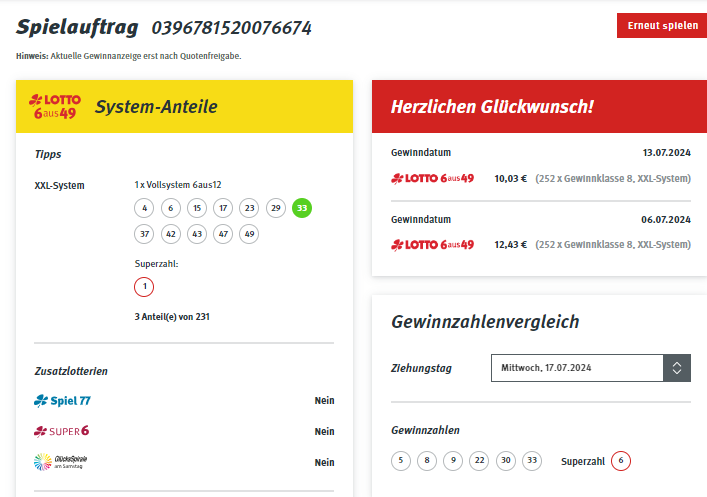
Task: Click LOTTO 6aus49 logo for 13.07.2024 win
Action: tap(432, 179)
